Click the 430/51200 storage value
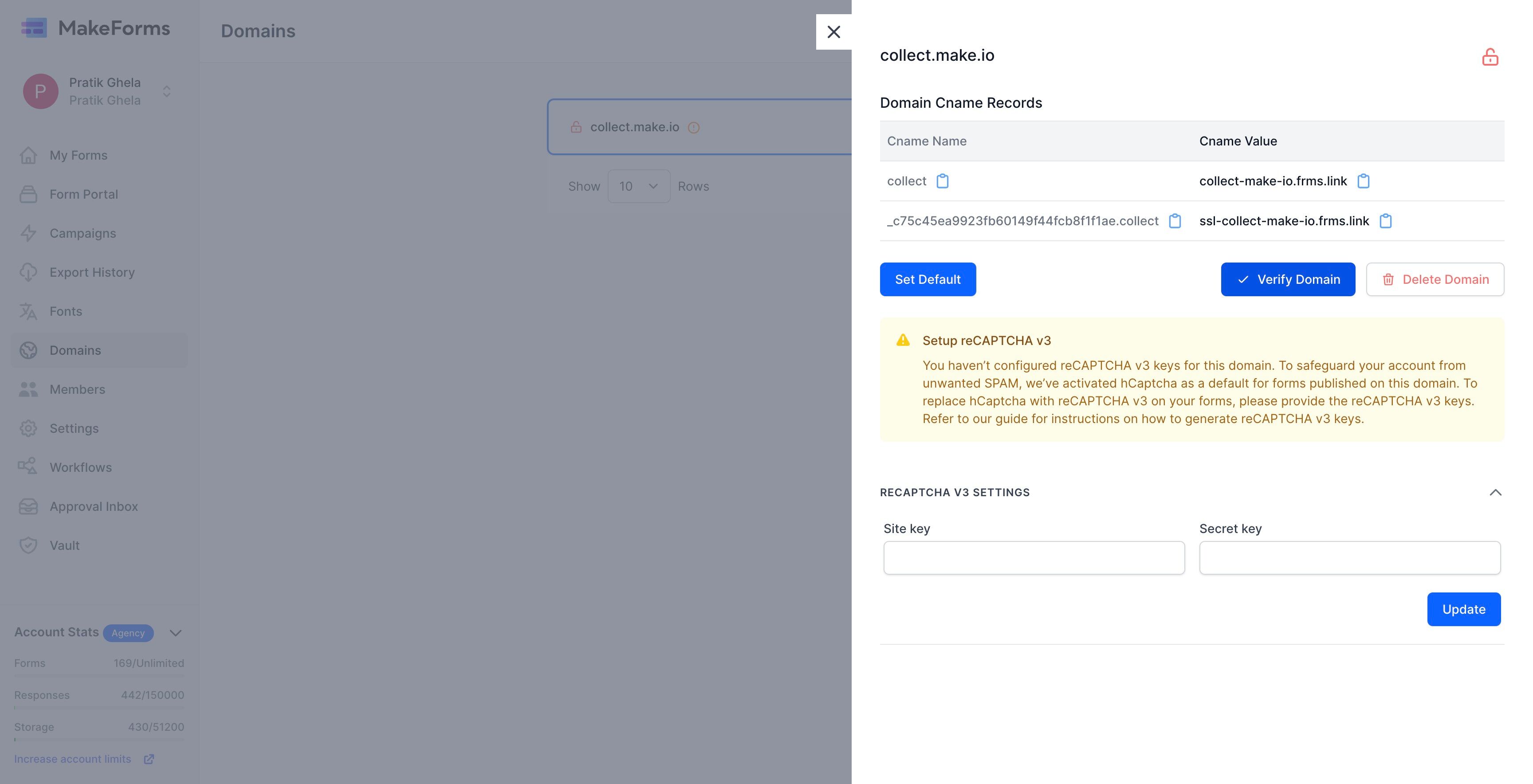Screen dimensions: 1533x784 156,727
